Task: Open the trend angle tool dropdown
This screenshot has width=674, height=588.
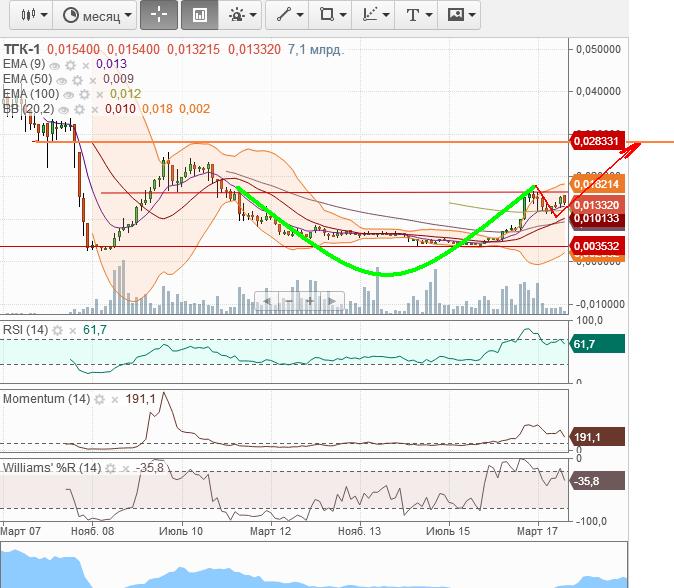Action: [x=374, y=15]
